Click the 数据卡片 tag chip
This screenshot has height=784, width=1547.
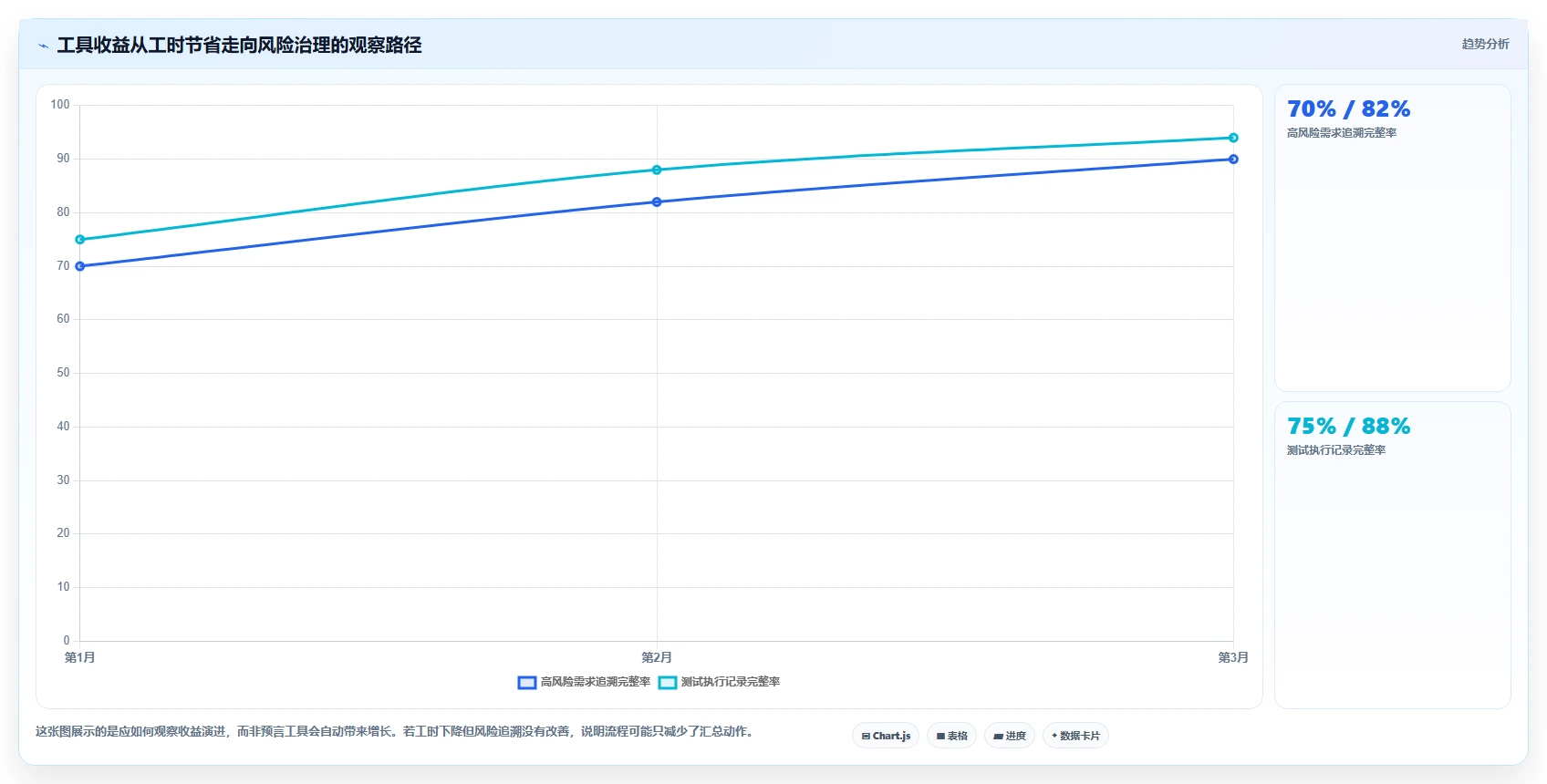coord(1075,736)
